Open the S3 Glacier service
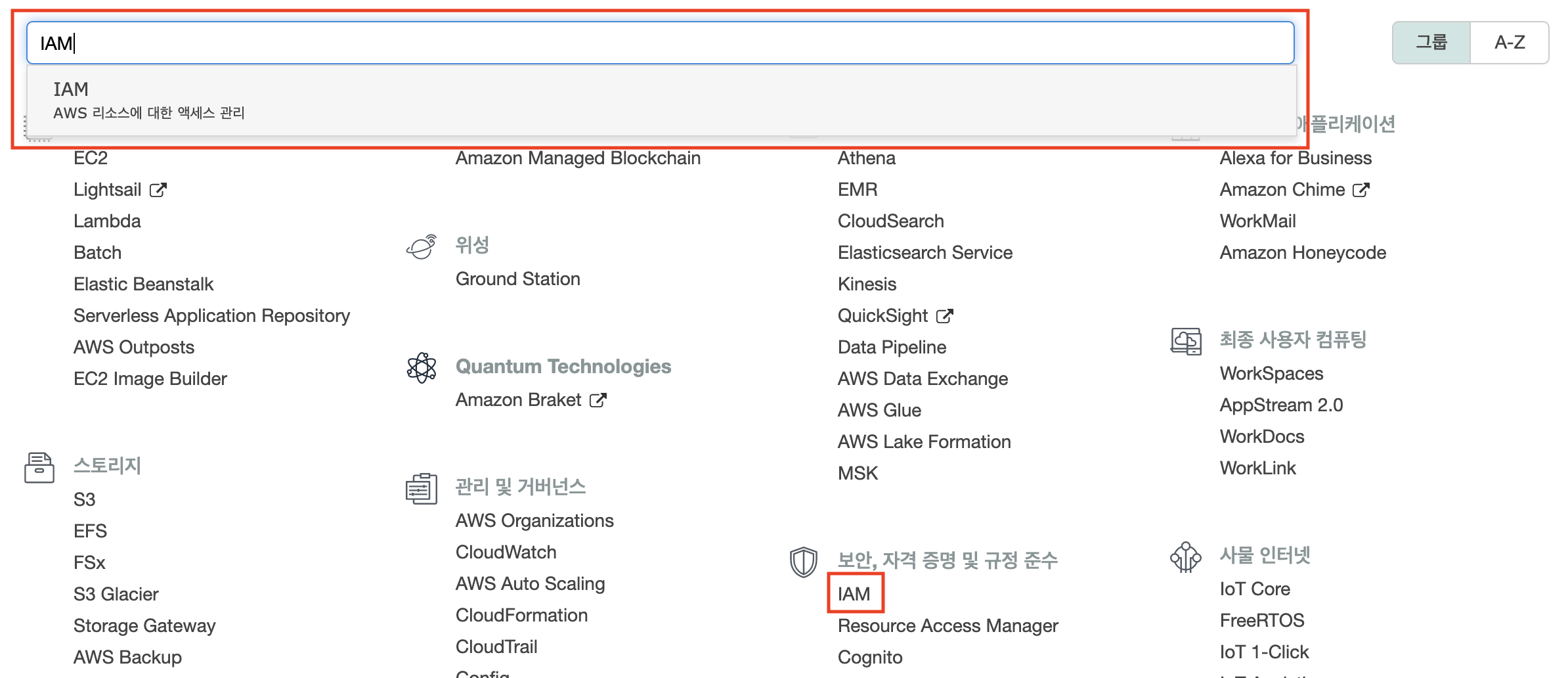The image size is (1568, 678). pyautogui.click(x=116, y=594)
